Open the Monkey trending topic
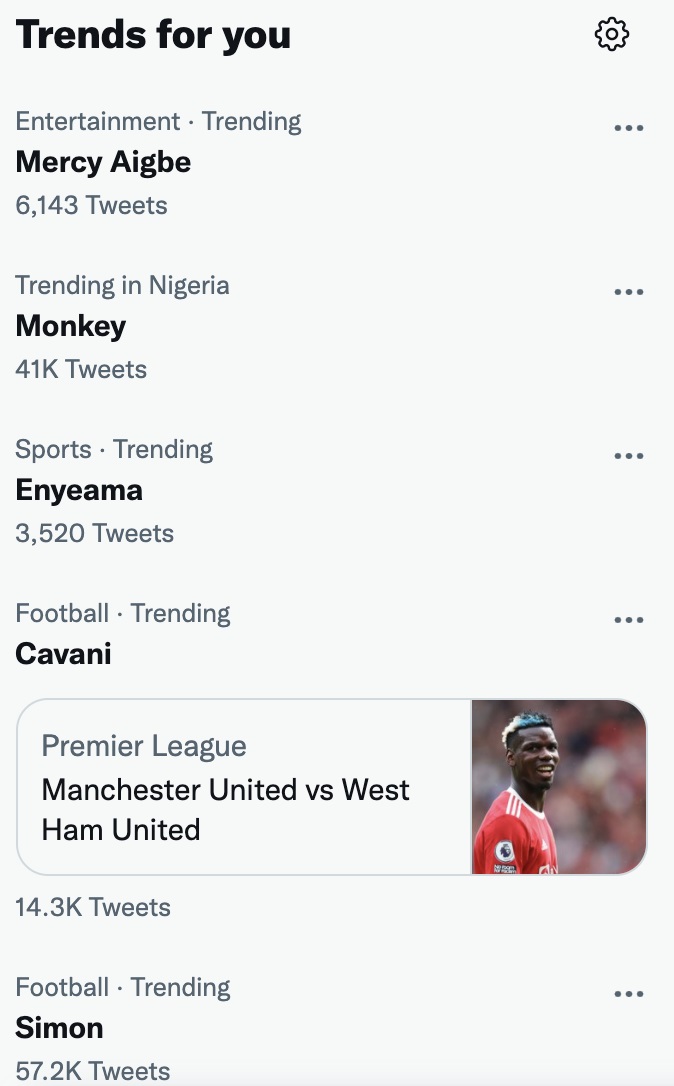674x1086 pixels. coord(71,326)
